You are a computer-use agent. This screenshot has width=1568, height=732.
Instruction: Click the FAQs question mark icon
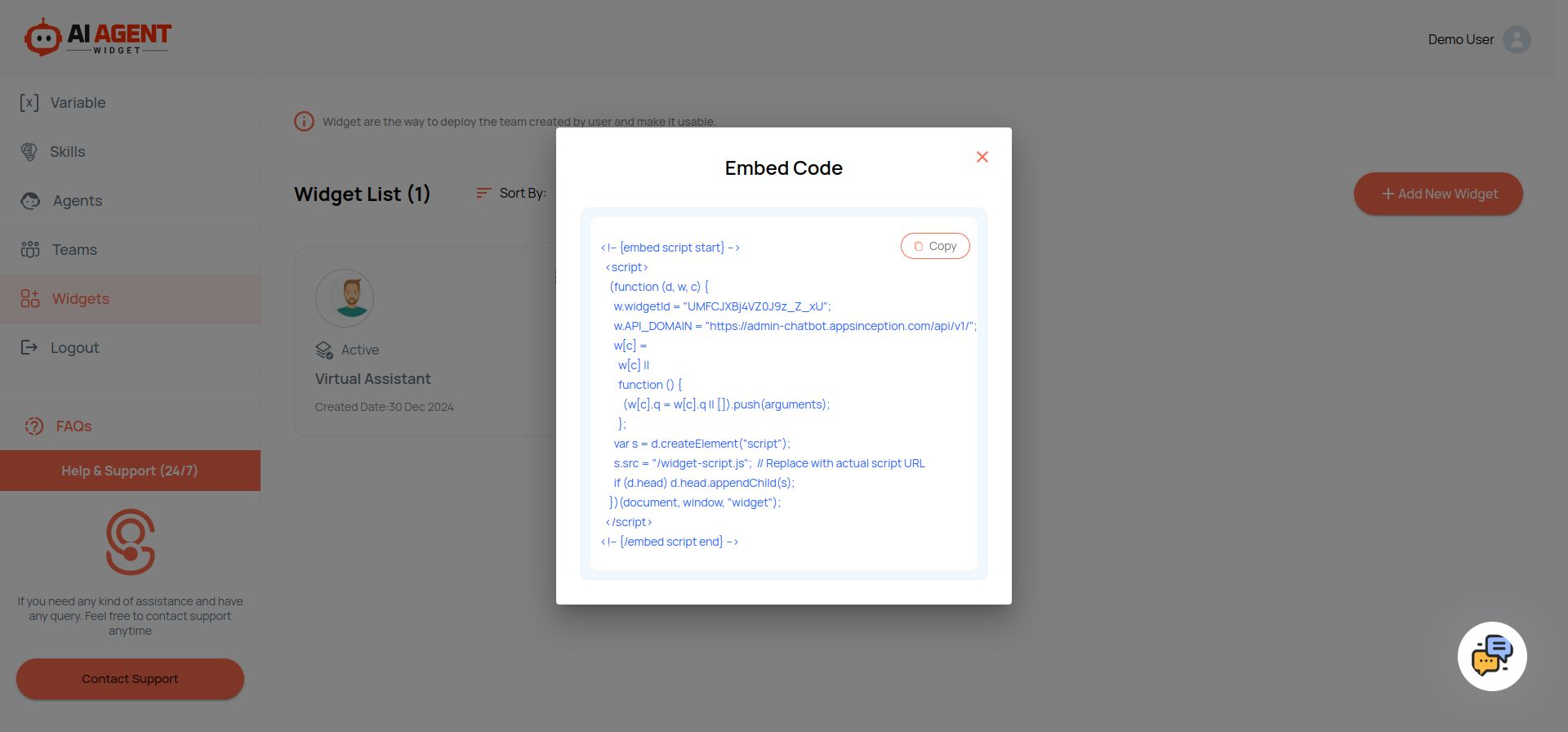34,426
